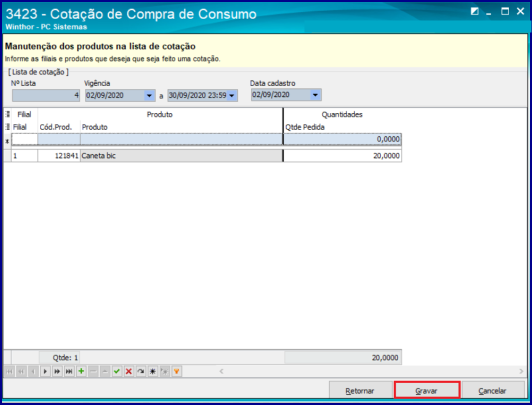Delete row with minus icon
The image size is (532, 405).
click(x=93, y=371)
